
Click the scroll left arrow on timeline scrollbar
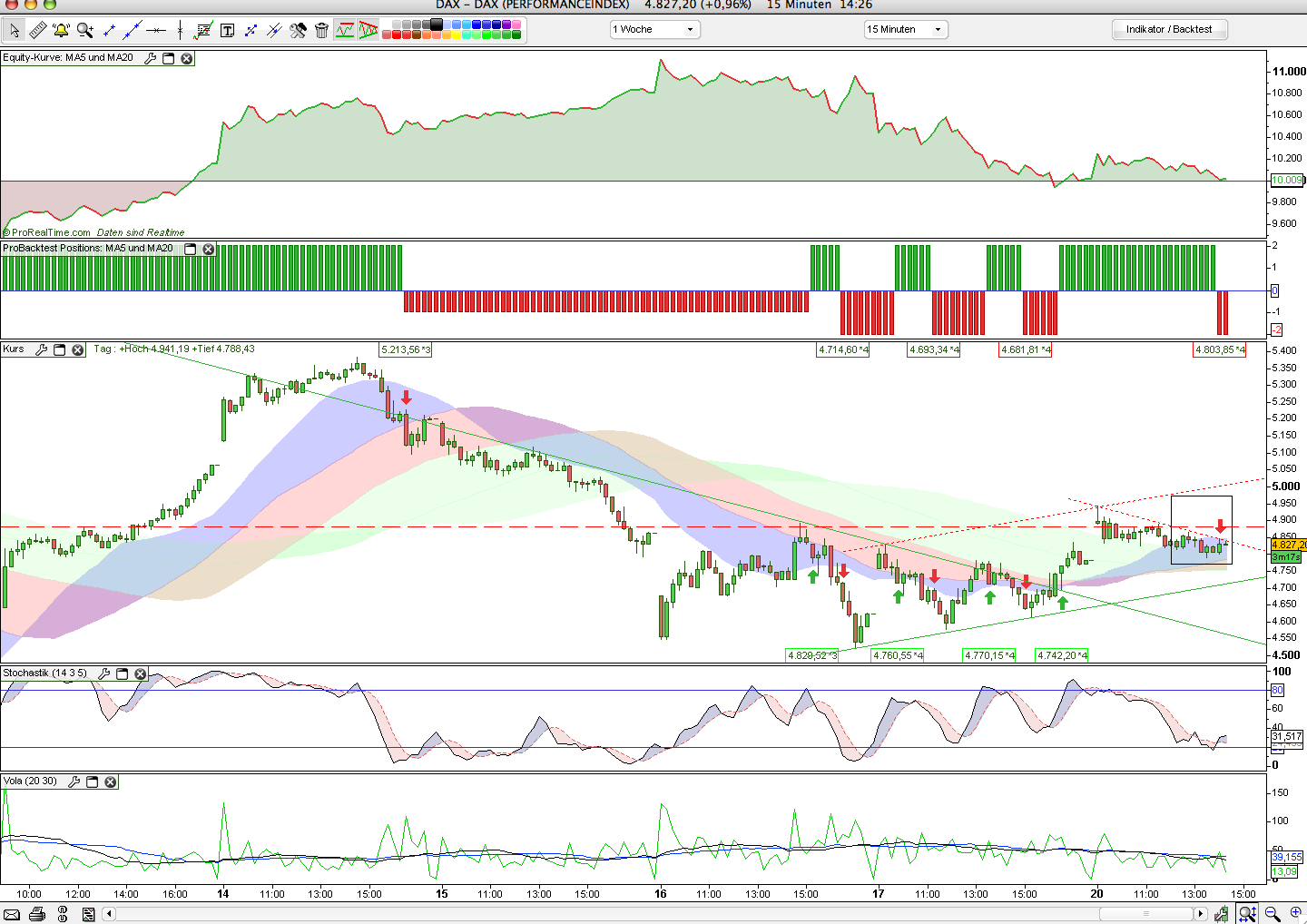(x=109, y=914)
